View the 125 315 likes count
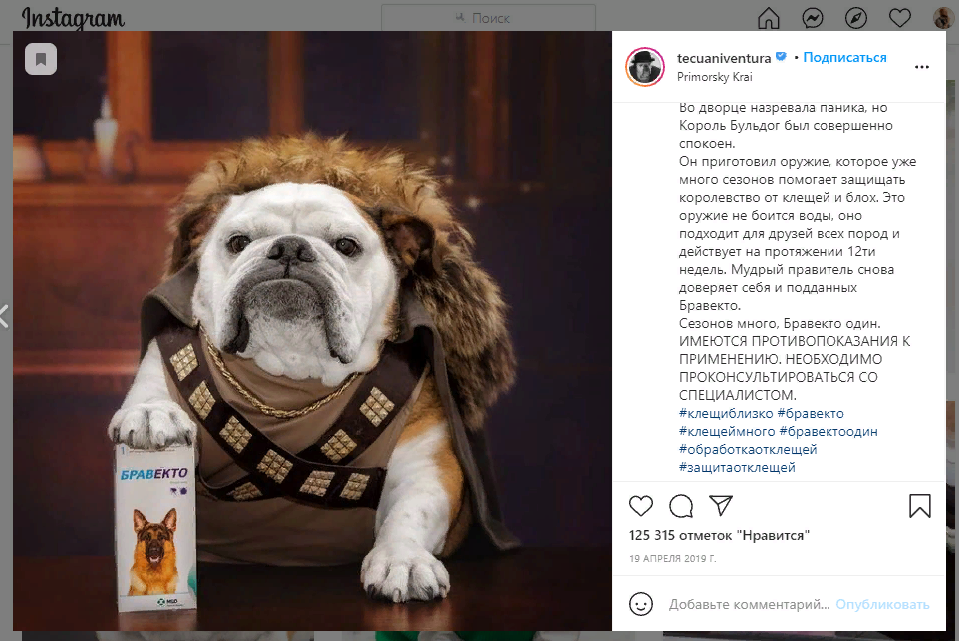The width and height of the screenshot is (959, 641). 719,535
